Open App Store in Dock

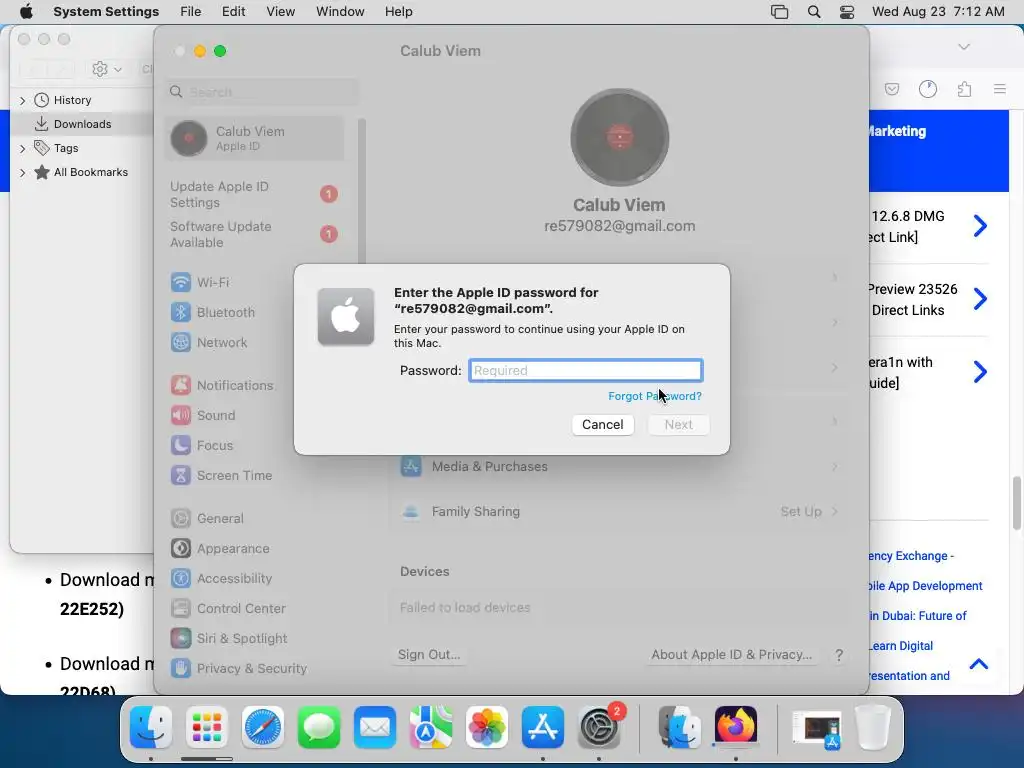point(543,727)
